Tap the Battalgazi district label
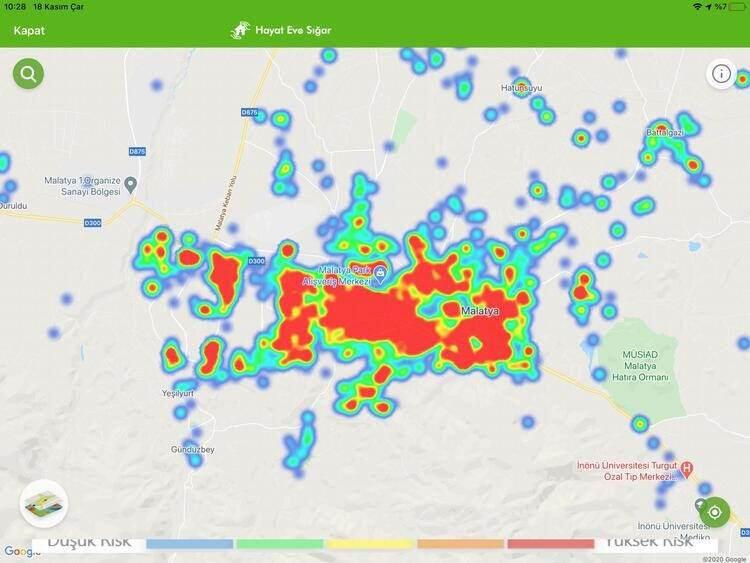 663,132
